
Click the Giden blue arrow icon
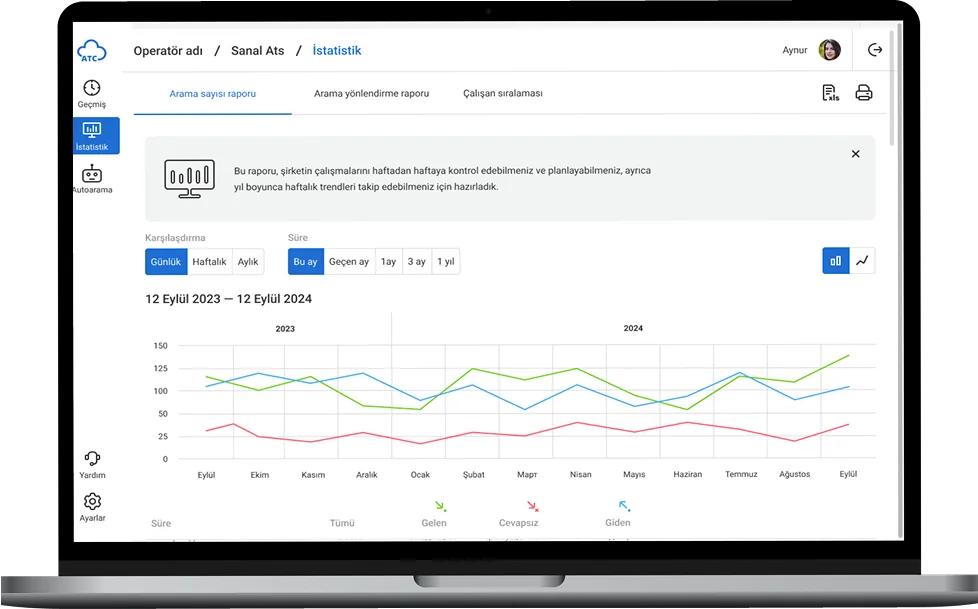pos(624,506)
